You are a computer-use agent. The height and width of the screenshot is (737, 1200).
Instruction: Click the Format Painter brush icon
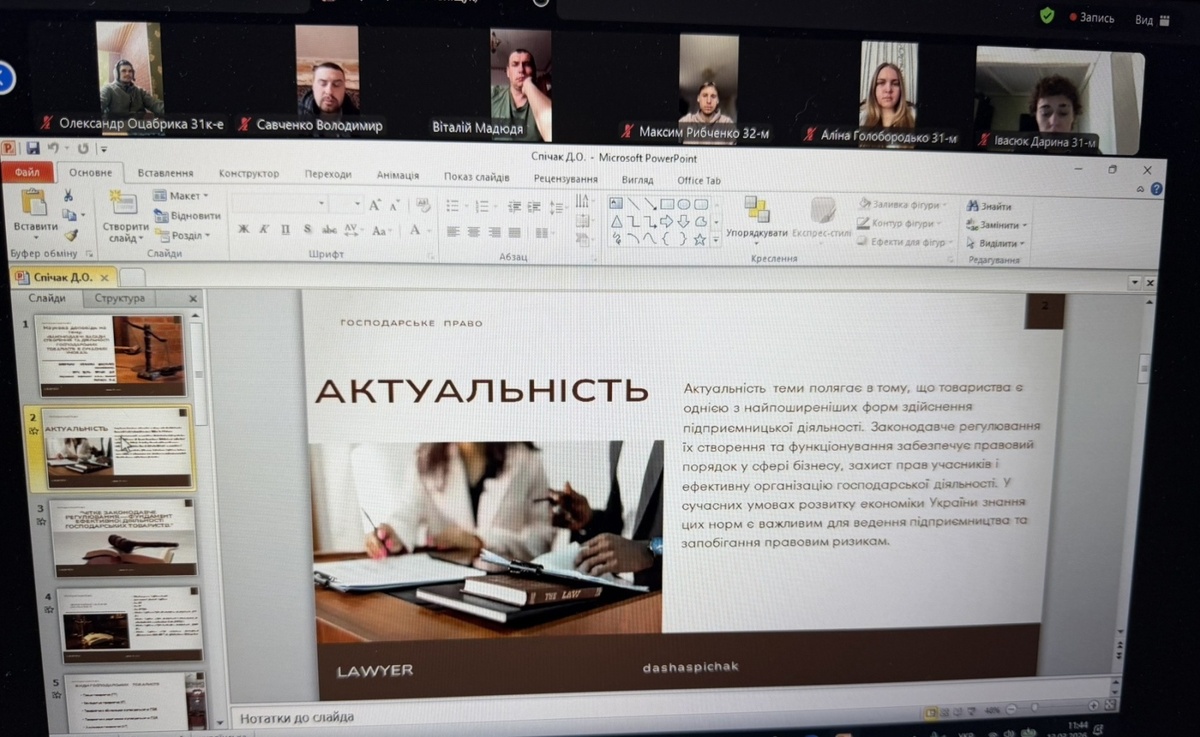(x=71, y=235)
